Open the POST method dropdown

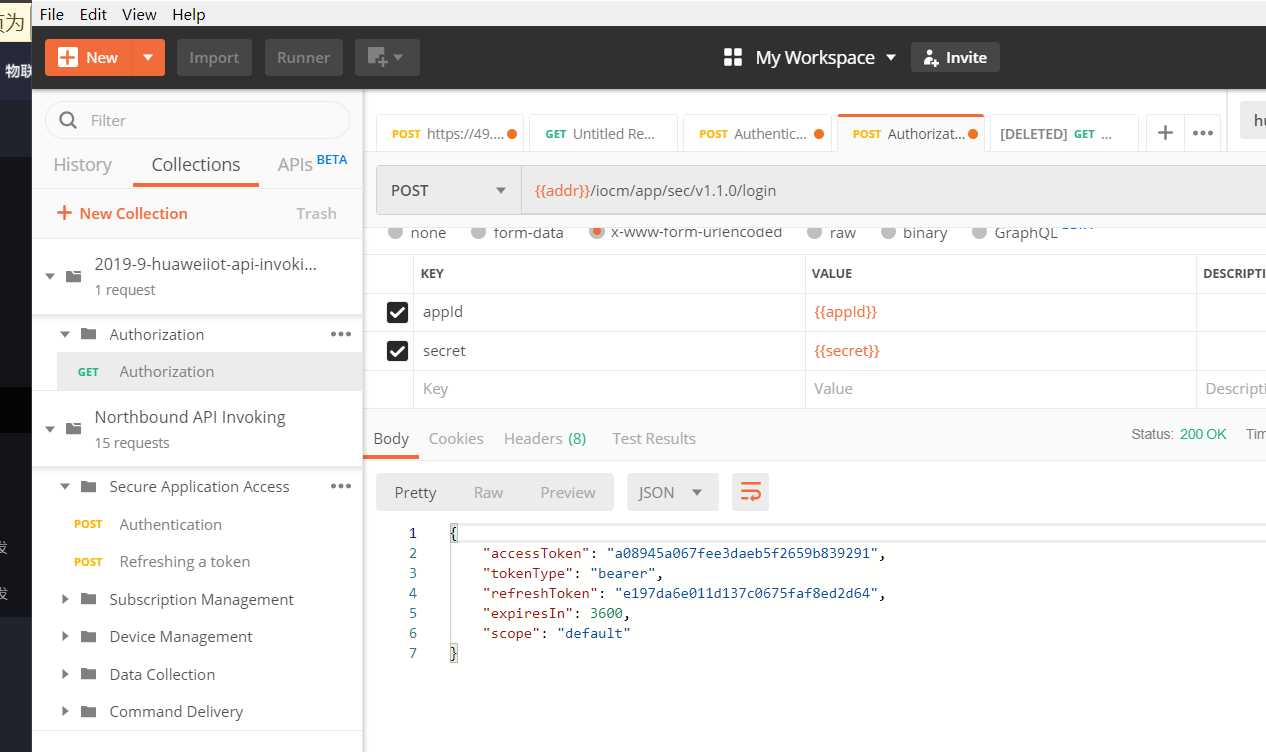pyautogui.click(x=448, y=190)
